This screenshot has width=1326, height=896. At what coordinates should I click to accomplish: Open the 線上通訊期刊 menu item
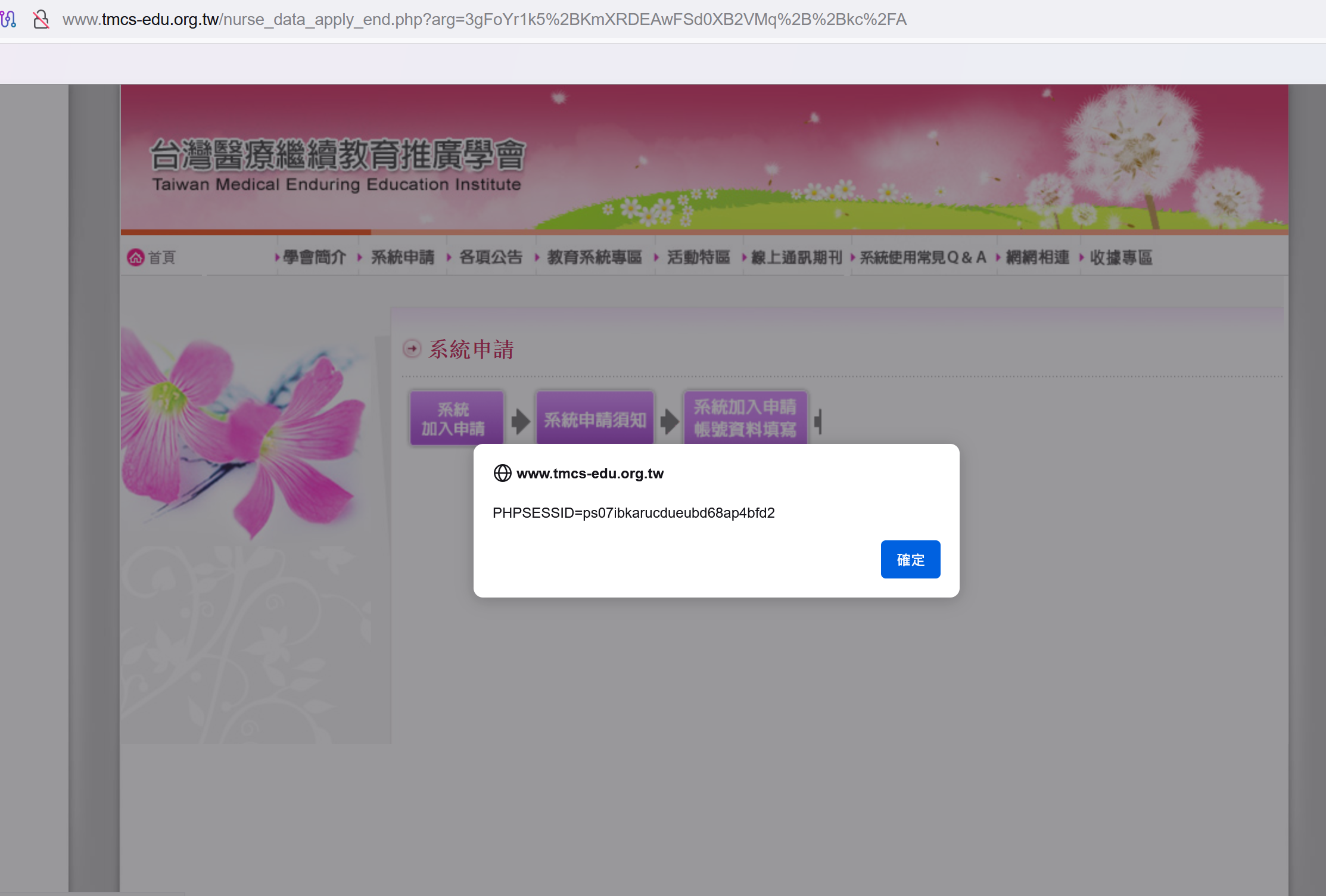[x=797, y=257]
